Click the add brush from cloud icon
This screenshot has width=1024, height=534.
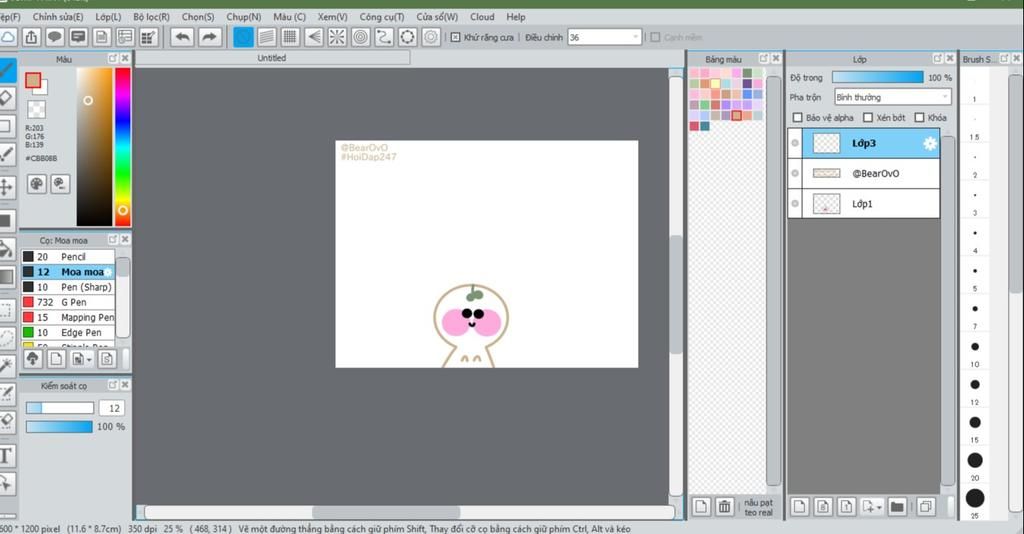(33, 358)
